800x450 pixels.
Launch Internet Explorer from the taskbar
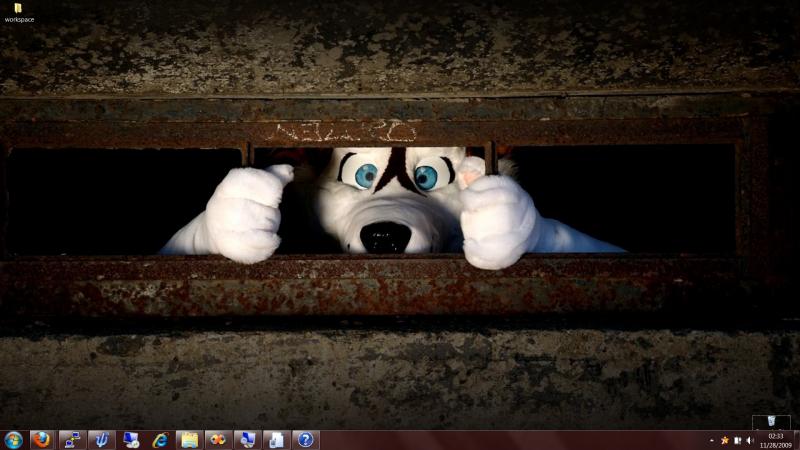click(x=160, y=440)
